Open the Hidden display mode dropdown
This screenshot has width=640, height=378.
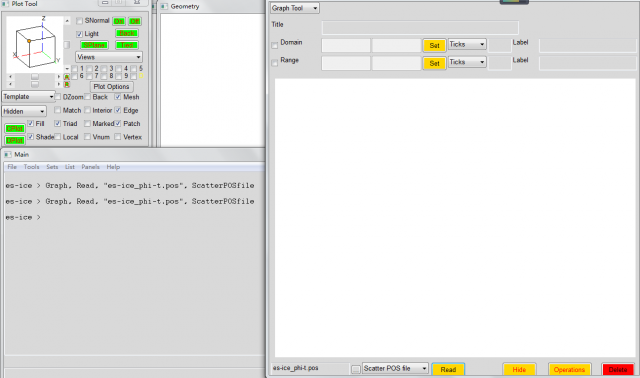pos(24,111)
